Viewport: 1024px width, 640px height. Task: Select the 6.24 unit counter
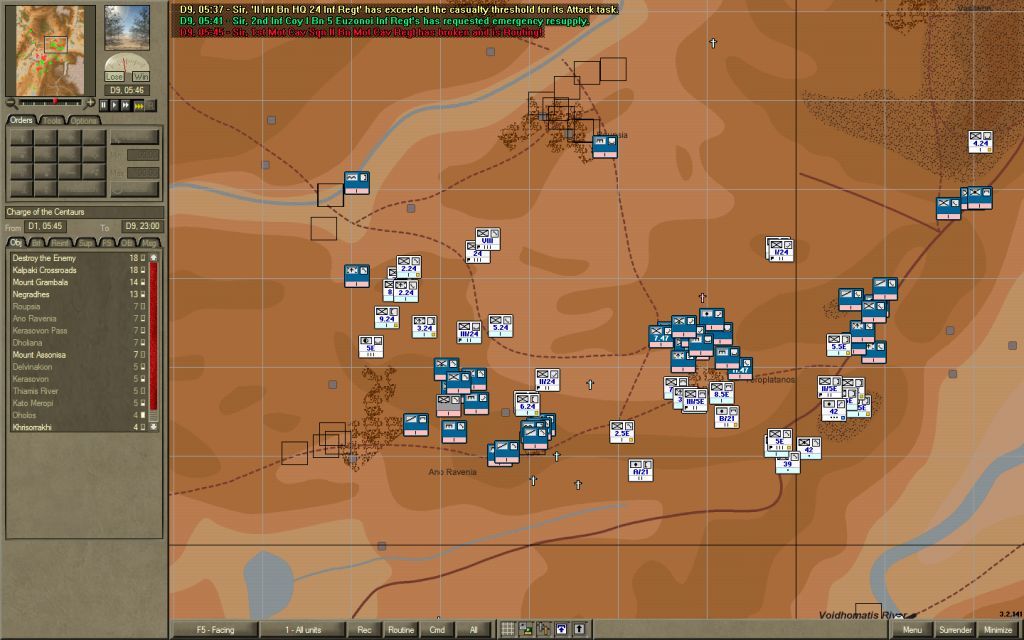coord(527,404)
